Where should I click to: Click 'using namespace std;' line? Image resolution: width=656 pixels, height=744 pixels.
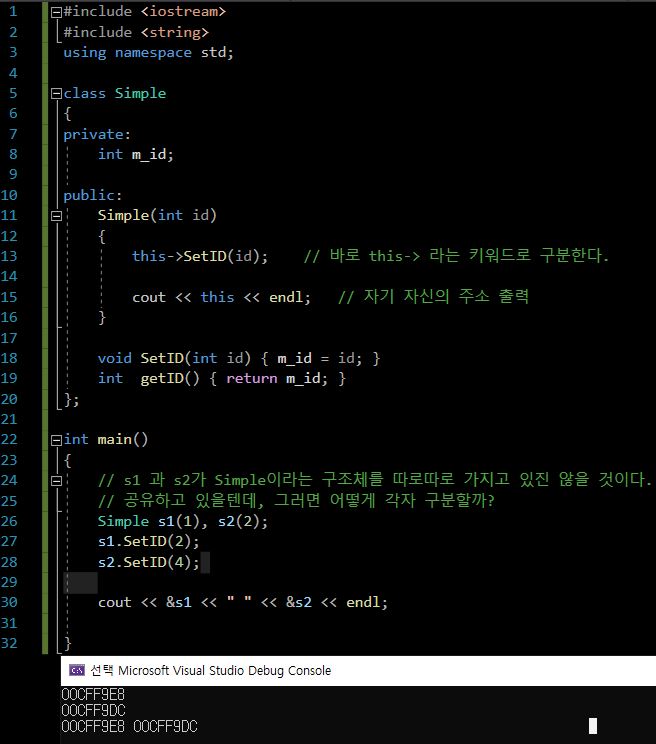pyautogui.click(x=148, y=53)
